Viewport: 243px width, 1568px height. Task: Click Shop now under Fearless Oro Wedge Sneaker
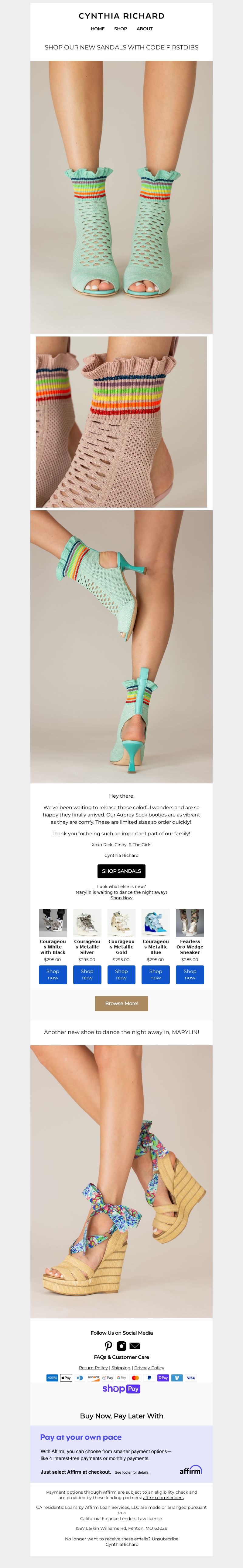pos(190,975)
